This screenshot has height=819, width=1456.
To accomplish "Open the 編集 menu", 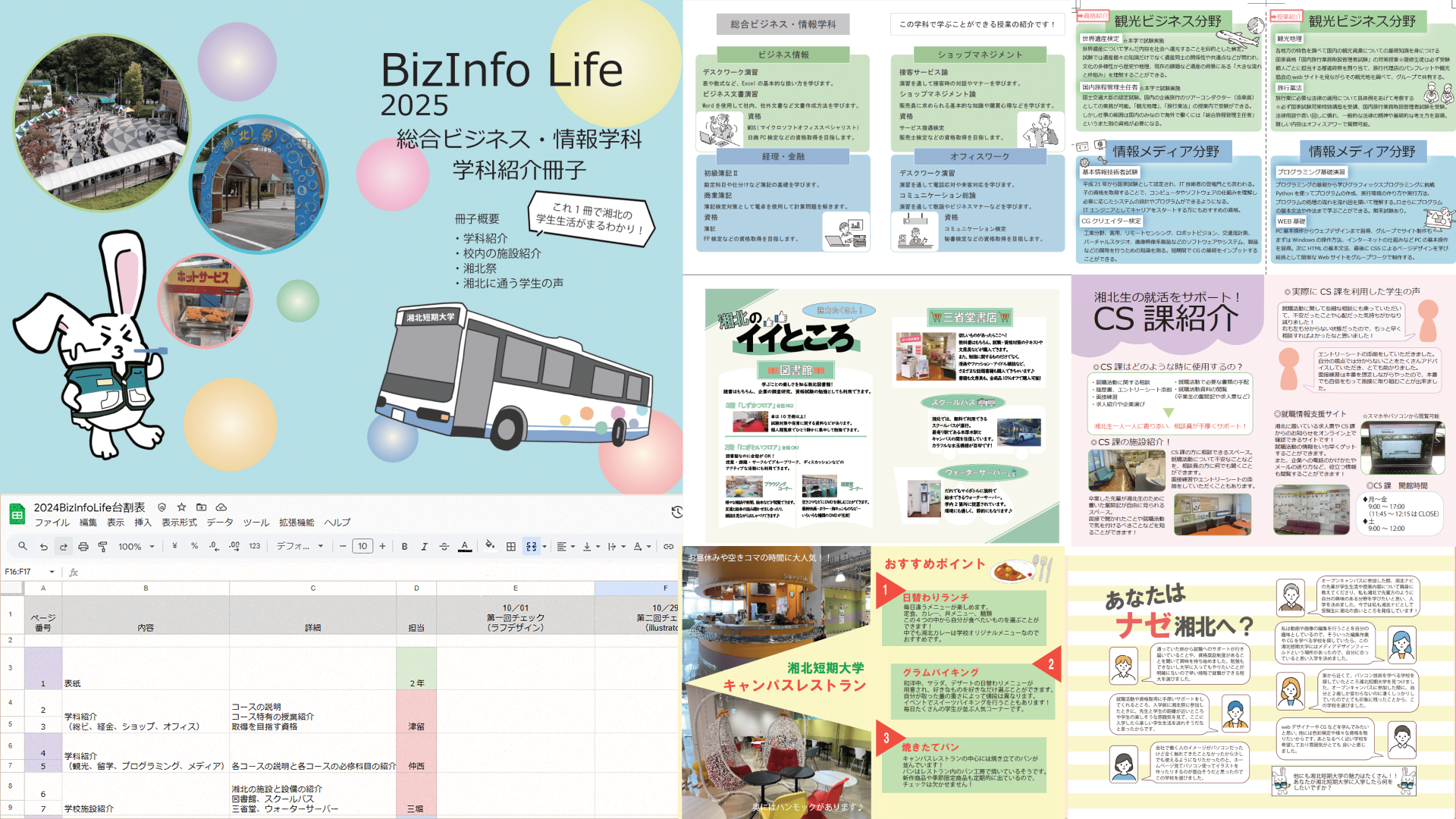I will click(x=89, y=522).
